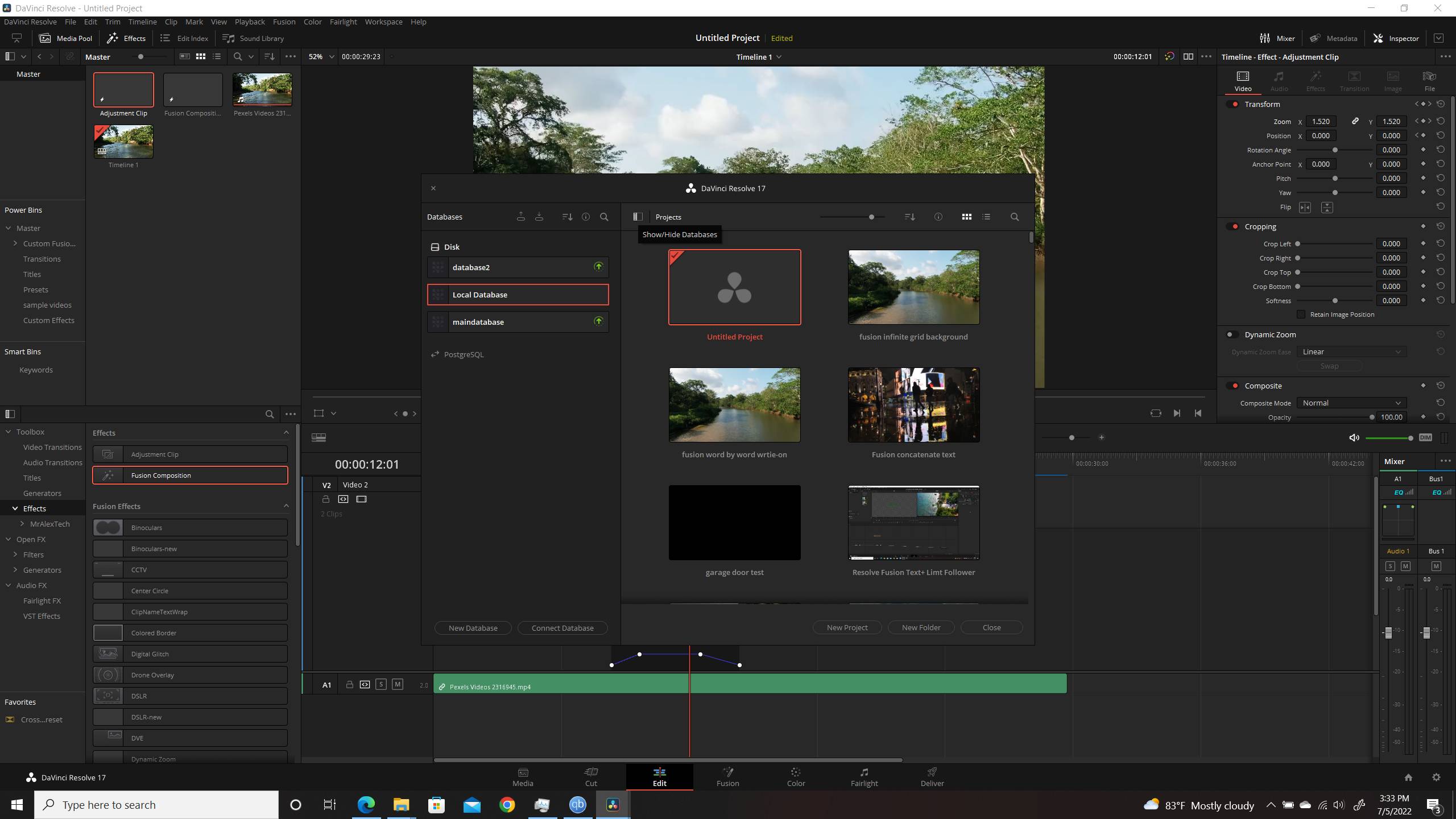Image resolution: width=1456 pixels, height=819 pixels.
Task: Click the database sort order icon
Action: pos(567,217)
